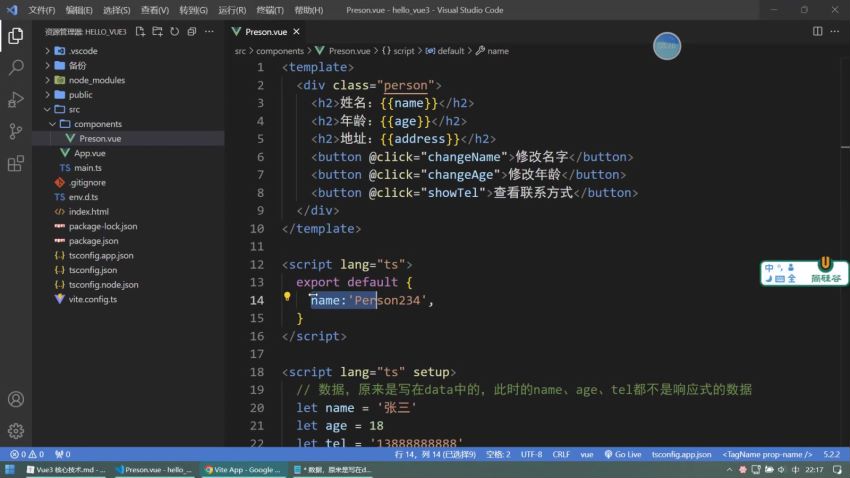Split the editor to the right
Screen dimensions: 850x478
point(817,31)
